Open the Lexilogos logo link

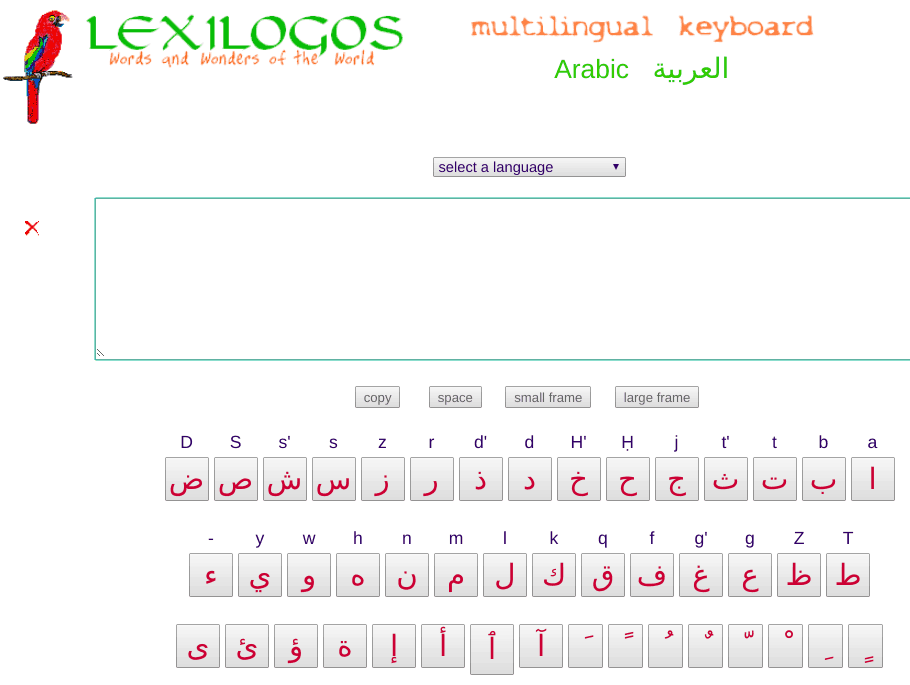pyautogui.click(x=244, y=39)
